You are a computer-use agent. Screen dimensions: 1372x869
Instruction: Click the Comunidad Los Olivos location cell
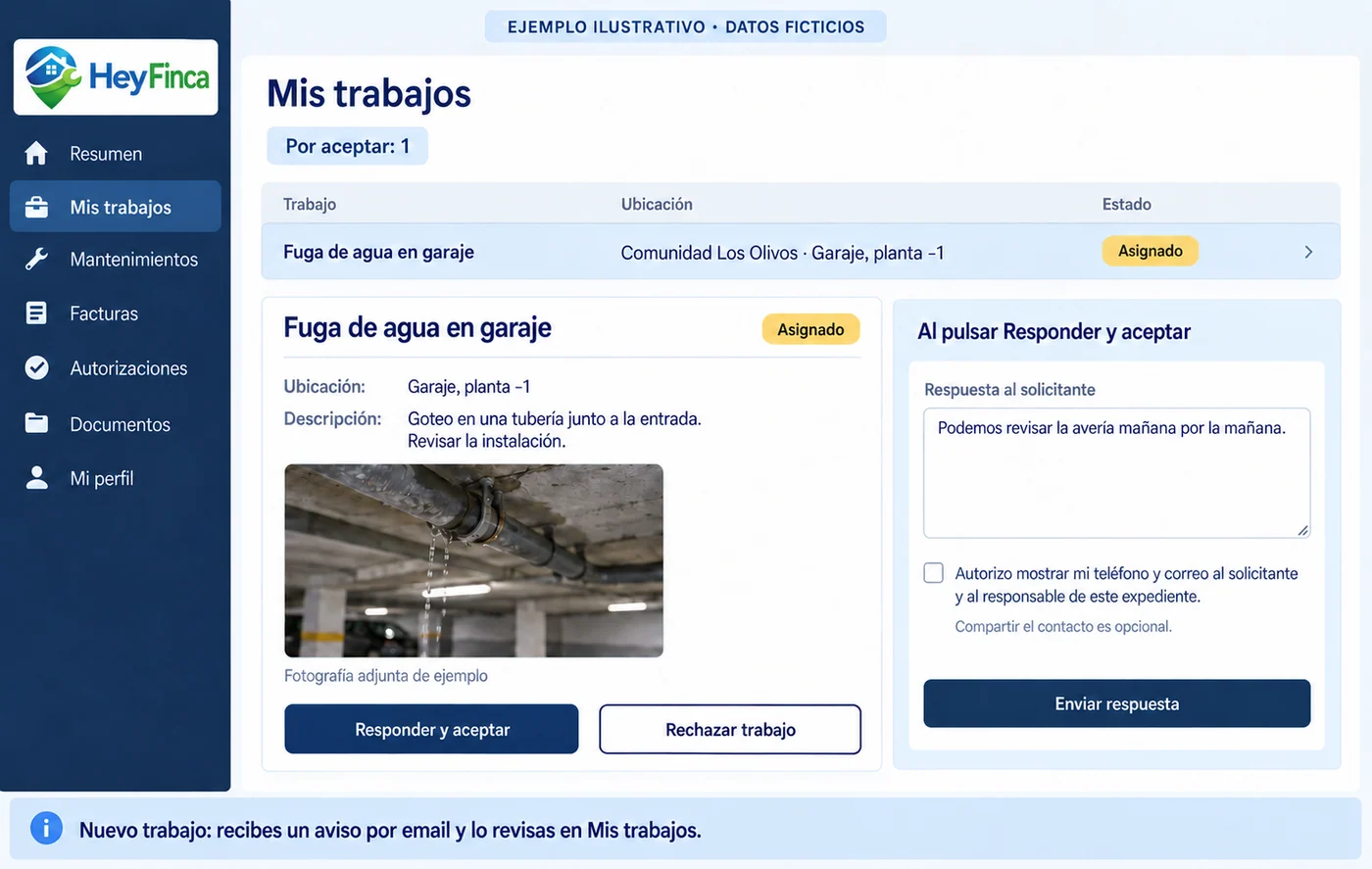(x=782, y=253)
